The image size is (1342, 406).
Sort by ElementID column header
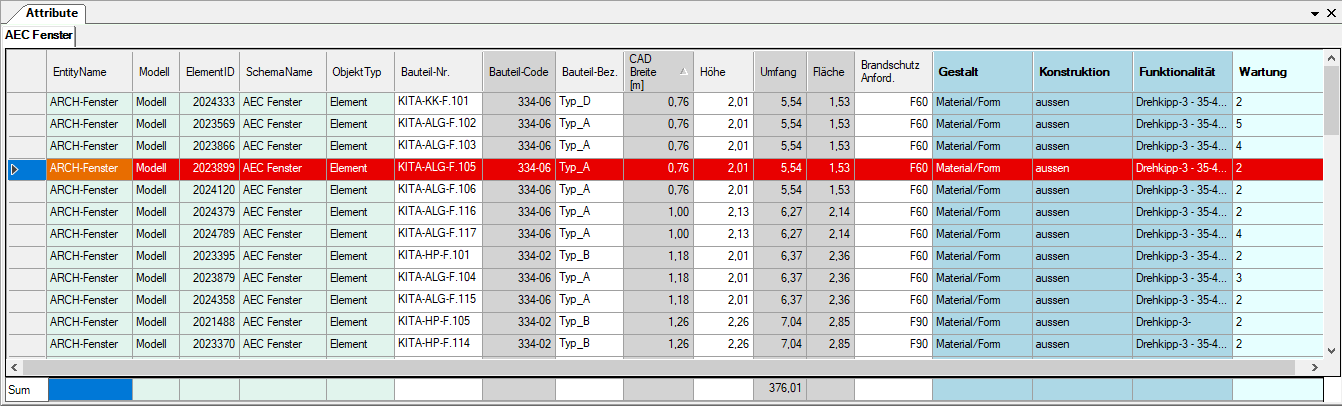point(209,72)
